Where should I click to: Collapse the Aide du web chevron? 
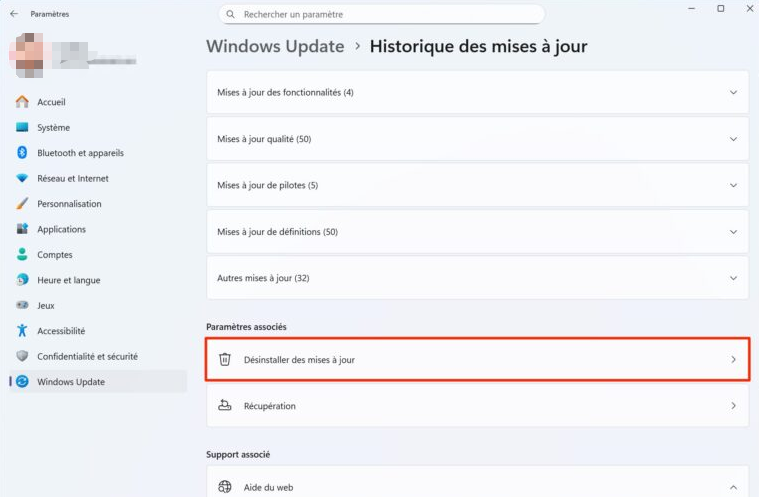[733, 487]
